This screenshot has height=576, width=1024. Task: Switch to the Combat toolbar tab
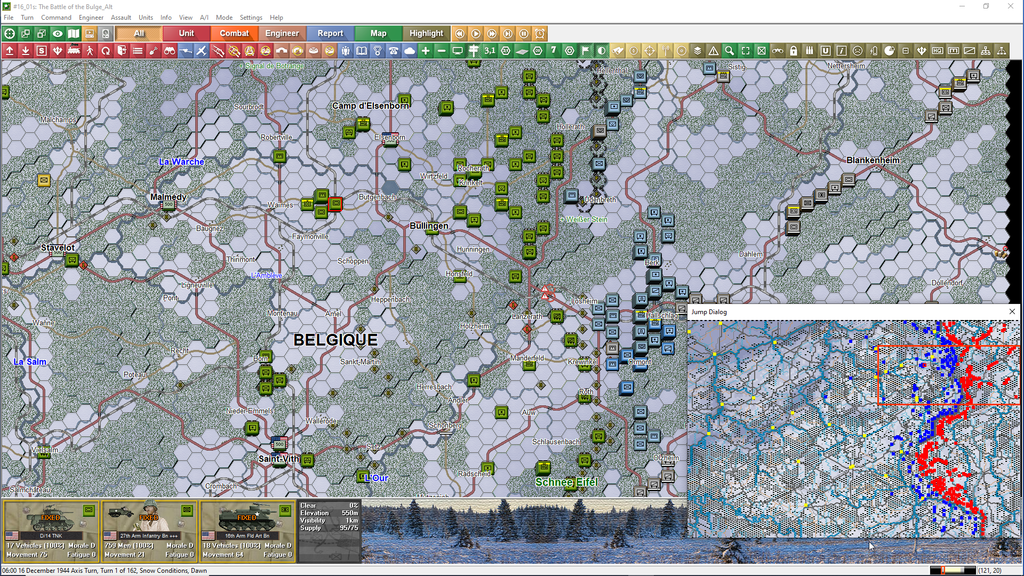[234, 33]
